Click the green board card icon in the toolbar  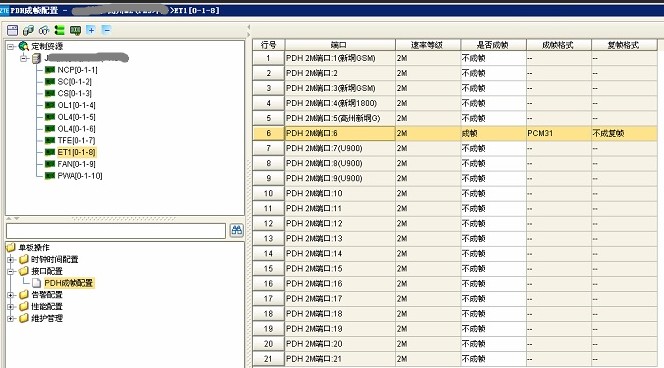[x=75, y=30]
